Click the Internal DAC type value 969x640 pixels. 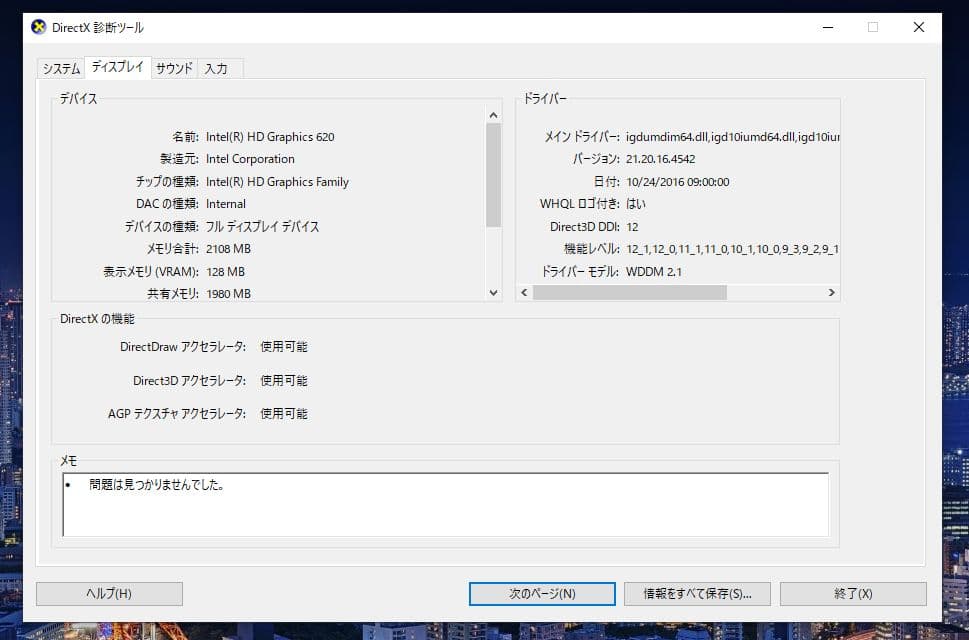point(226,204)
